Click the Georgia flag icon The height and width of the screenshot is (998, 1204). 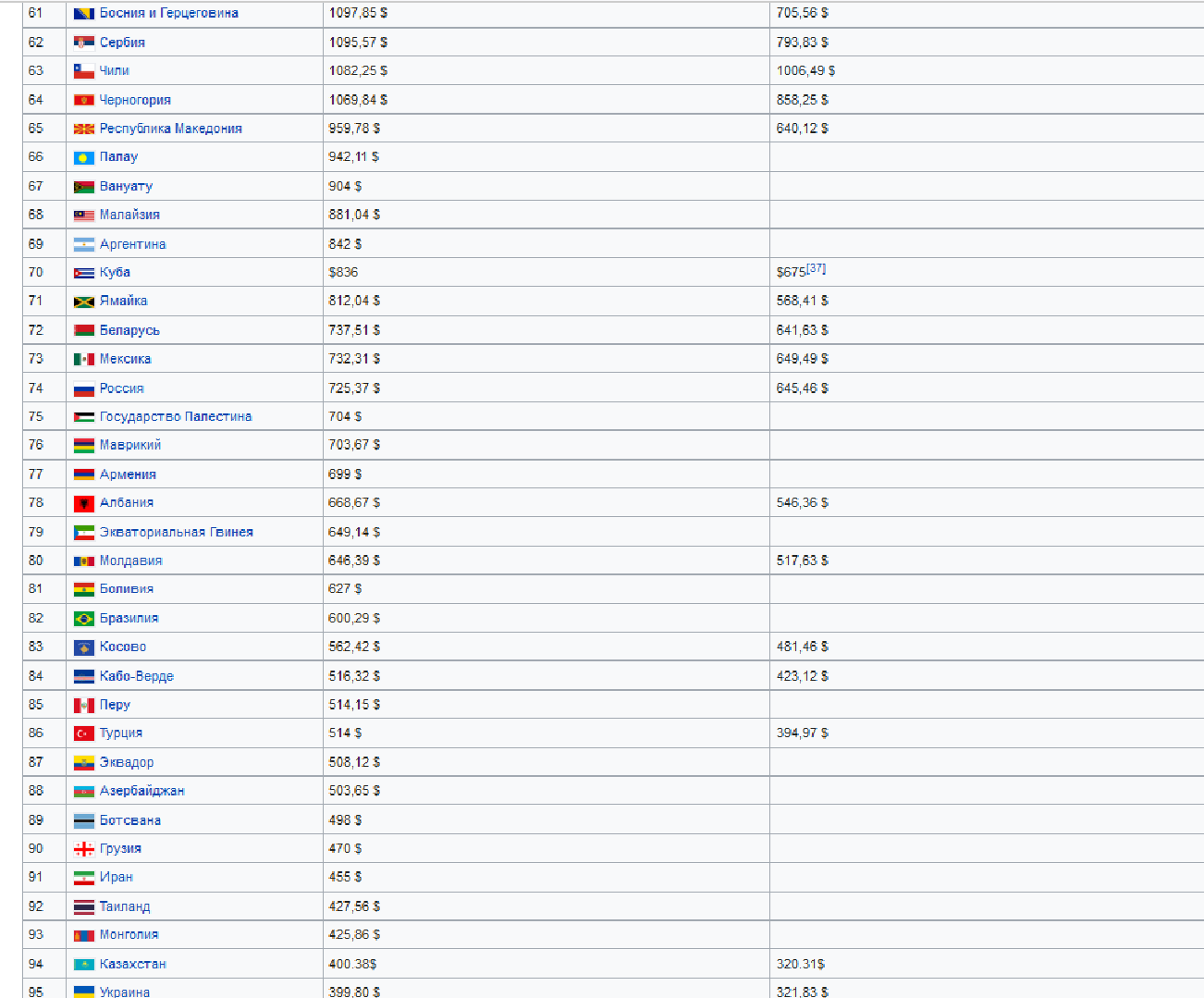pos(83,849)
